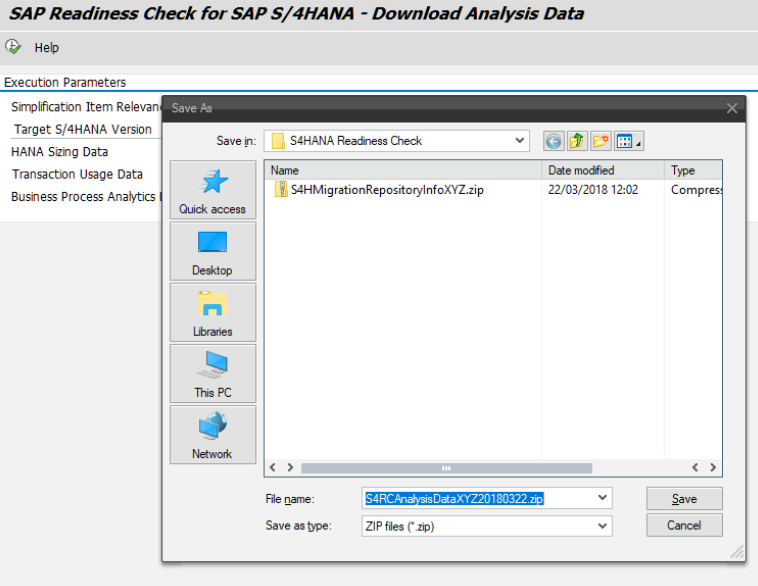Go up one folder level icon
Screen dimensions: 758x586
(577, 141)
